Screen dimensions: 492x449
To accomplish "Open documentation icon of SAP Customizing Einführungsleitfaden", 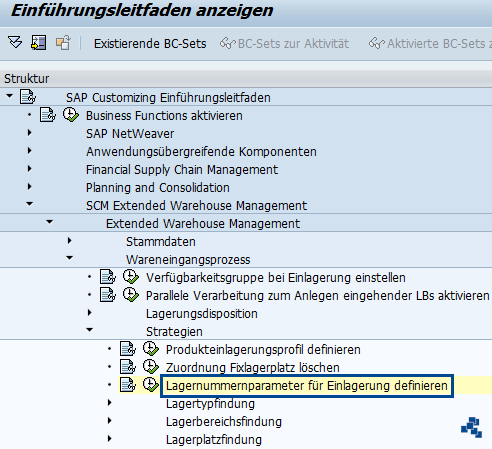I will pyautogui.click(x=28, y=97).
